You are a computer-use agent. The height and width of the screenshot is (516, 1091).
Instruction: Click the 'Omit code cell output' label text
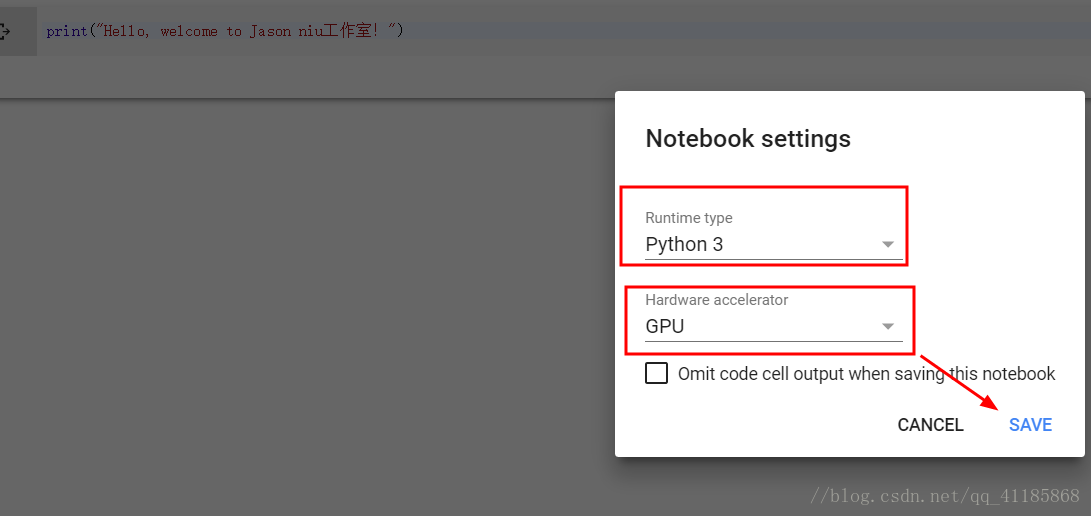pos(866,374)
